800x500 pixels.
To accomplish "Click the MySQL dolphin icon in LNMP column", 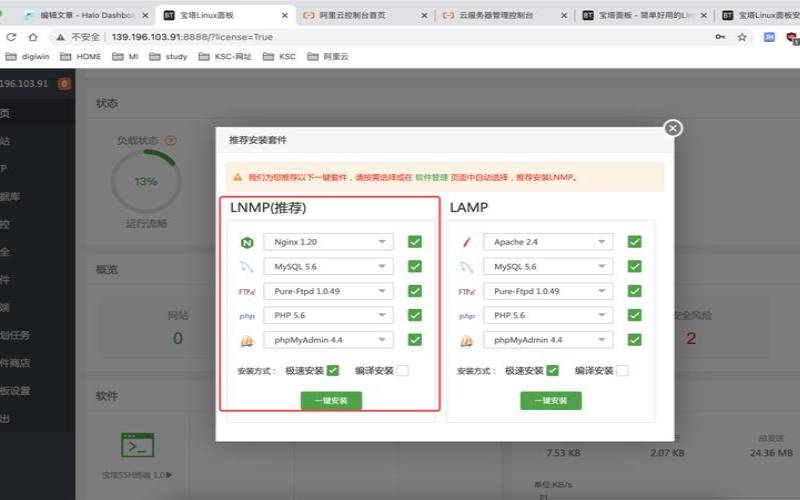I will (x=247, y=267).
